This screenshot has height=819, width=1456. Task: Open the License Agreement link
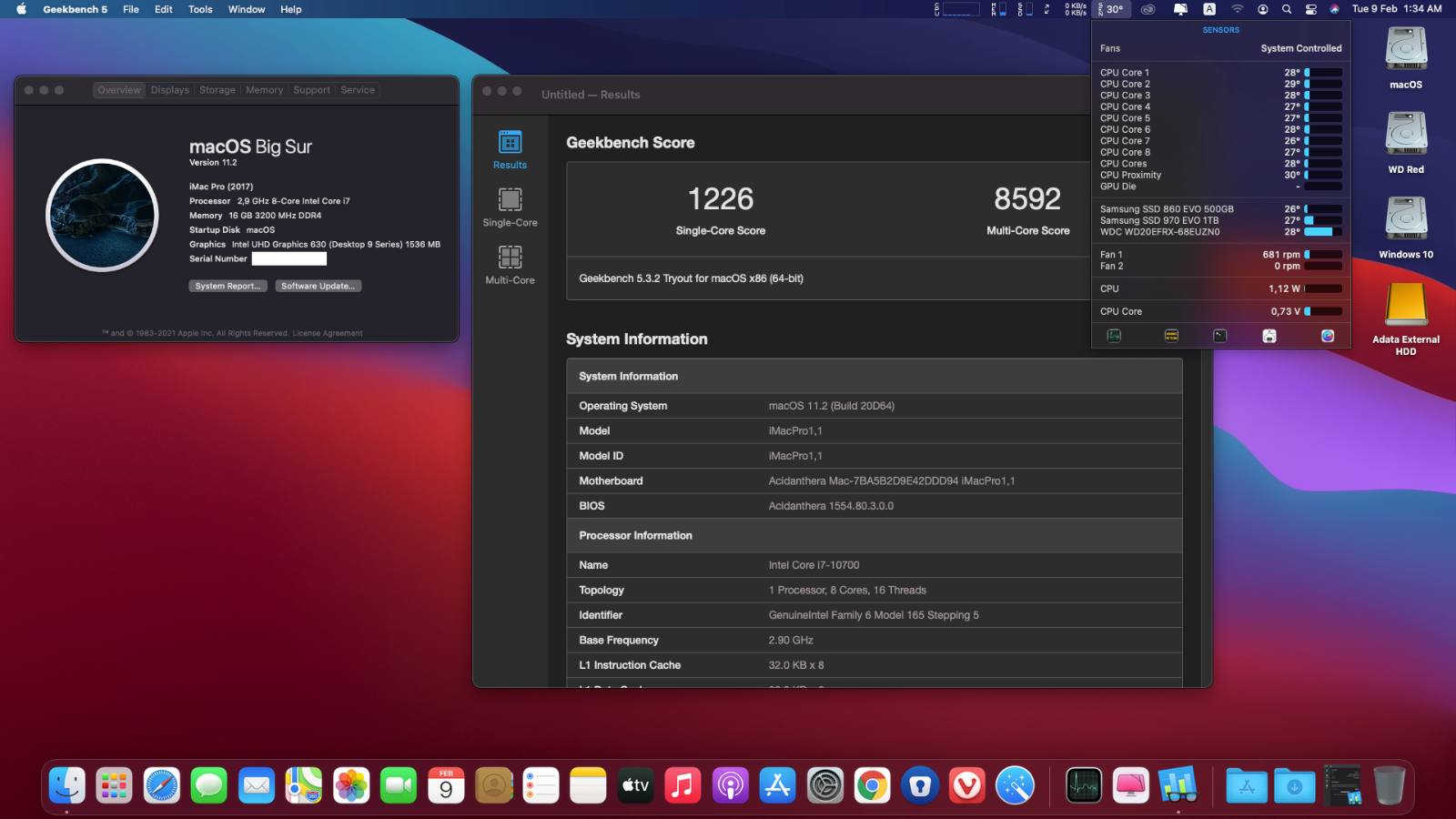click(x=328, y=333)
